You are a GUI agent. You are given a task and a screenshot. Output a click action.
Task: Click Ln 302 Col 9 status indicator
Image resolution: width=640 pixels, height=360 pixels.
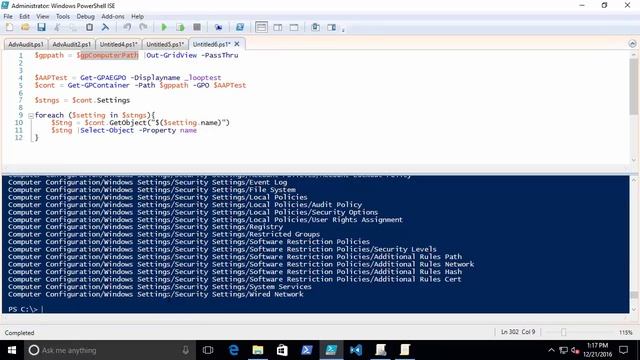coord(518,332)
